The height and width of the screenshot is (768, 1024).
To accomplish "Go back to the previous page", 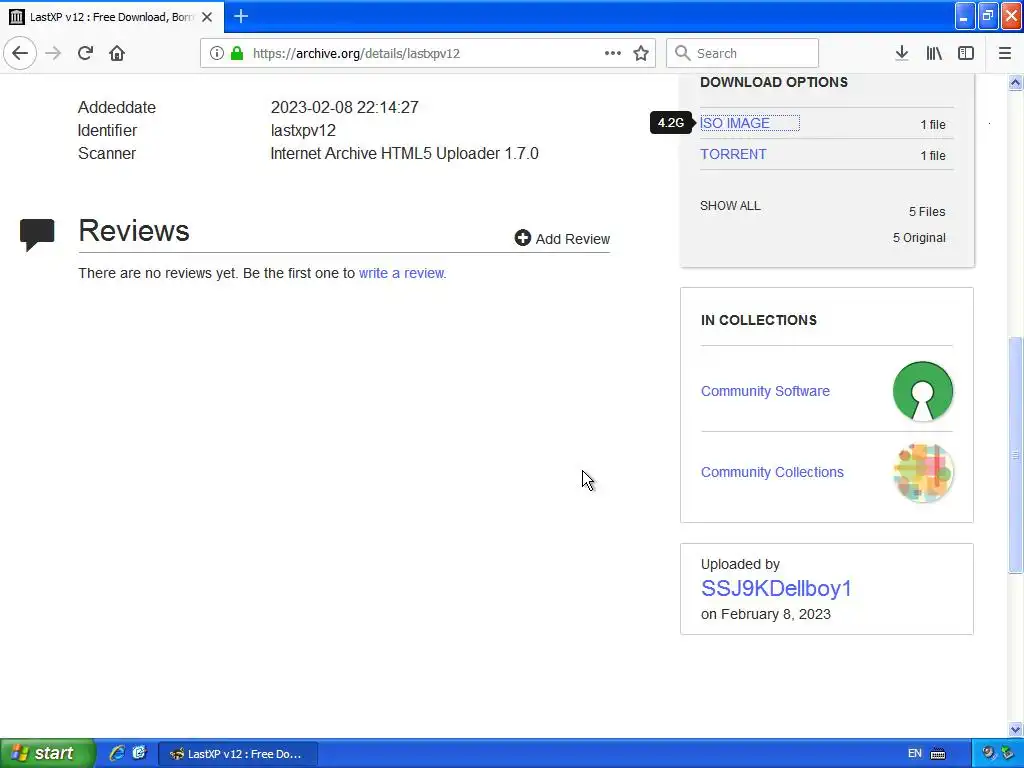I will tap(20, 53).
